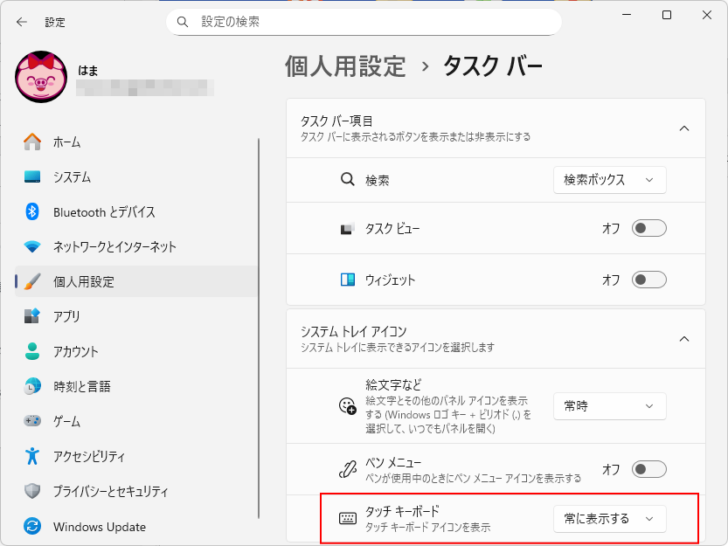The image size is (728, 546).
Task: Enable the ペン メニュー toggle
Action: (649, 469)
